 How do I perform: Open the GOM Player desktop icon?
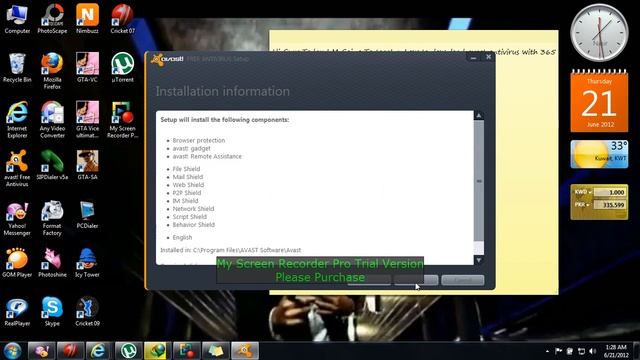17,262
